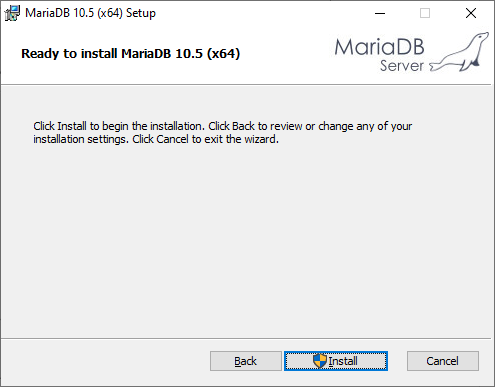Screen dimensions: 495x387
Task: Click the greyed-out maximize button
Action: [425, 13]
